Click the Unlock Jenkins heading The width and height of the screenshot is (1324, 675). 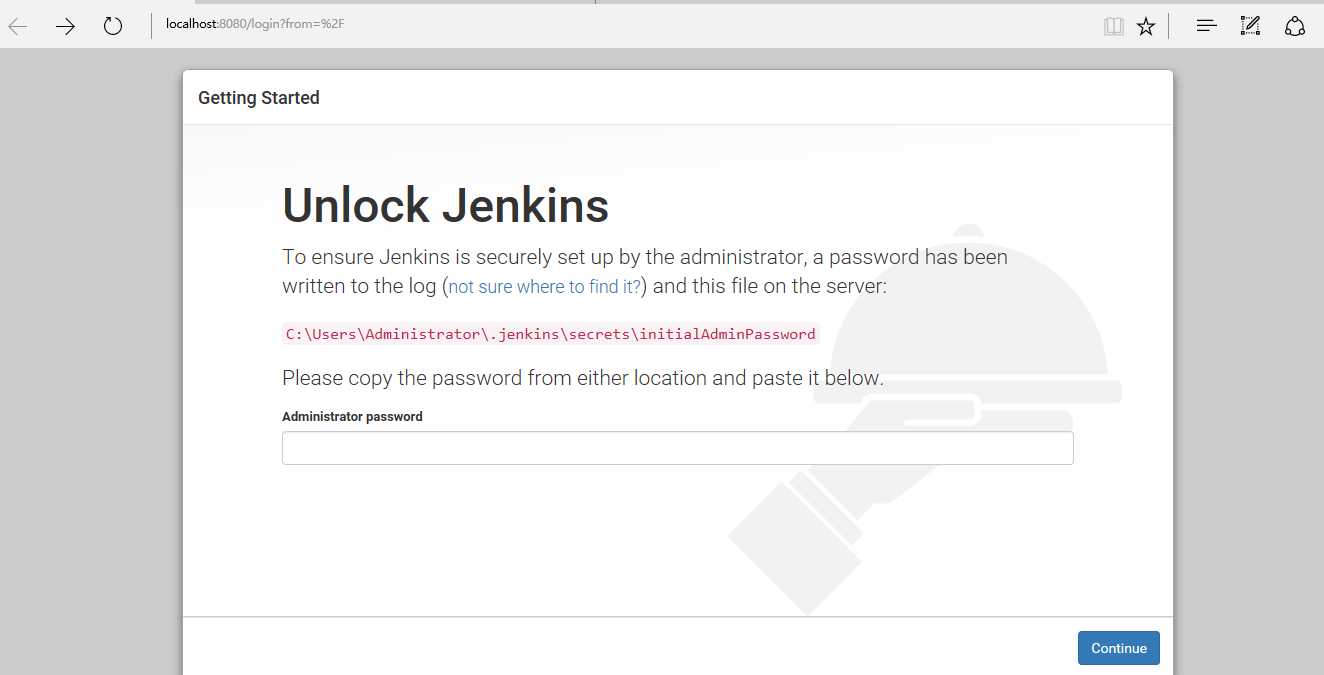point(445,205)
